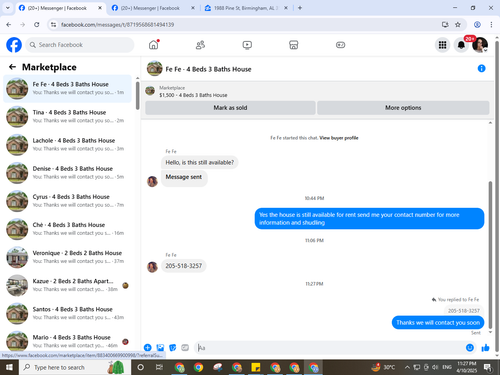The width and height of the screenshot is (500, 375).
Task: Click back arrow next to Marketplace
Action: click(x=12, y=67)
